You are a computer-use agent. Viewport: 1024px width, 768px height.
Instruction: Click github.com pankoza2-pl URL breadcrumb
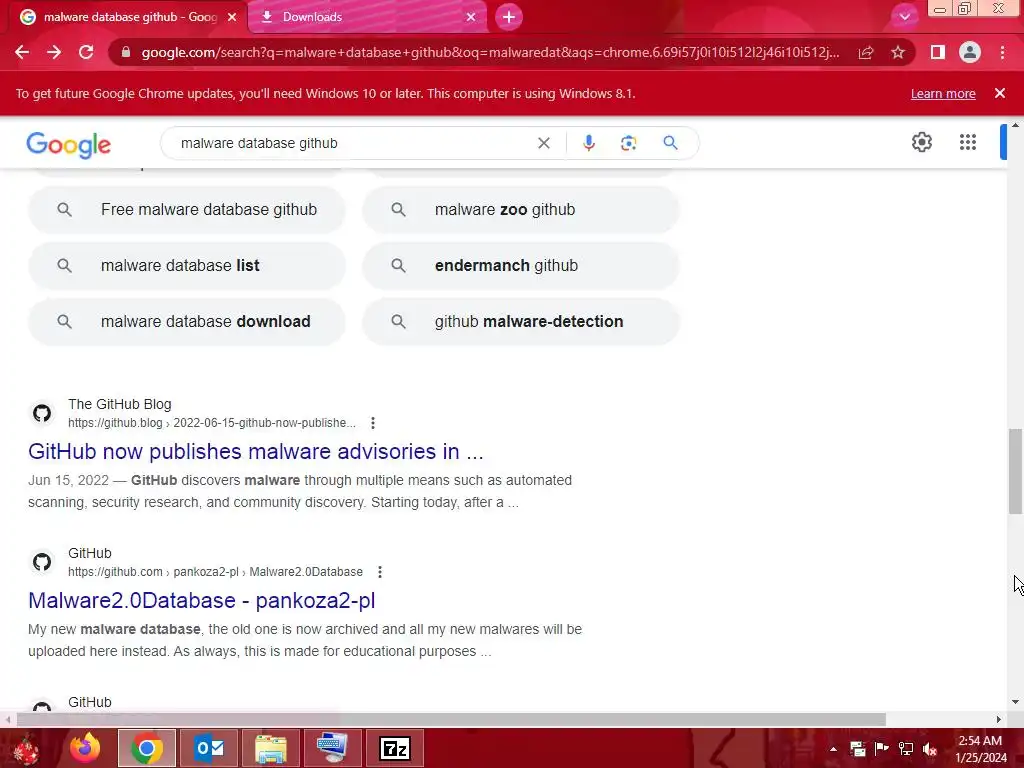216,572
